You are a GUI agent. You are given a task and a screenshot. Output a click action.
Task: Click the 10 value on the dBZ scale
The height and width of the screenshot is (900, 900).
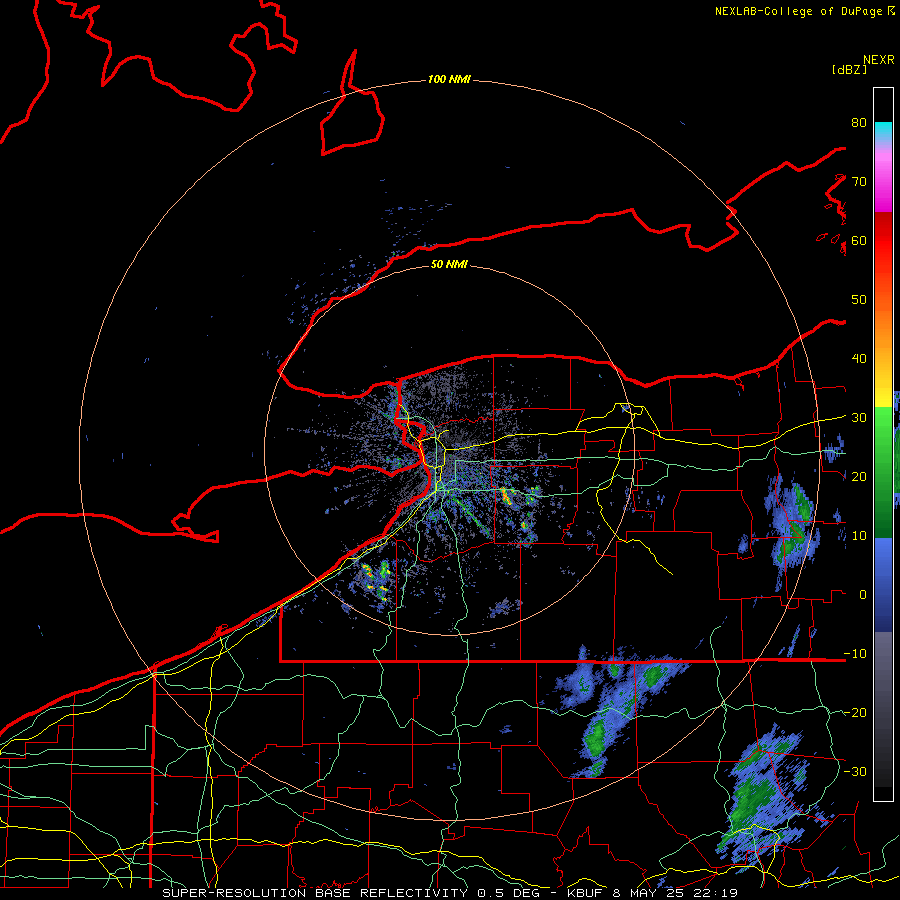[x=859, y=536]
